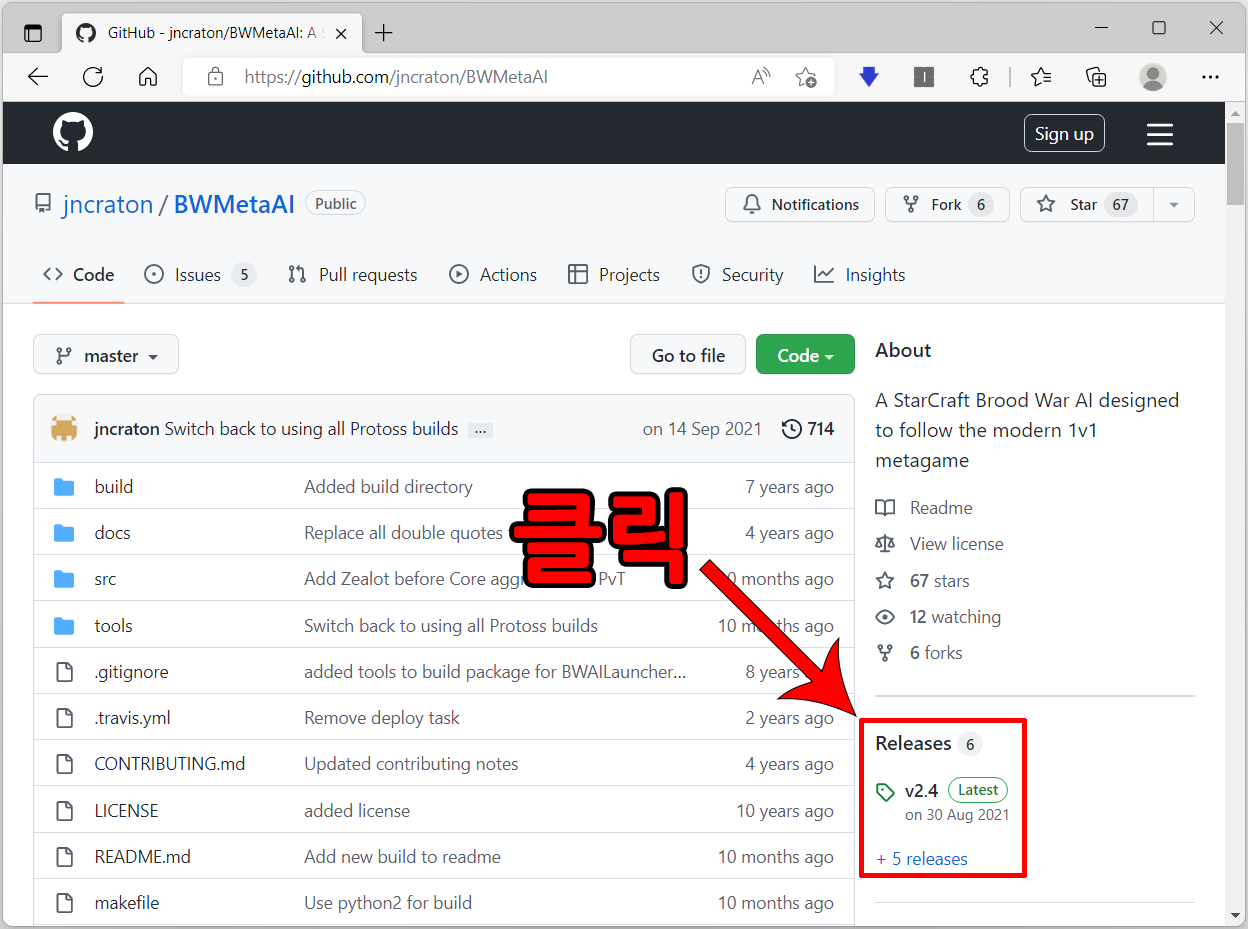Go back with the browser back arrow

38,77
